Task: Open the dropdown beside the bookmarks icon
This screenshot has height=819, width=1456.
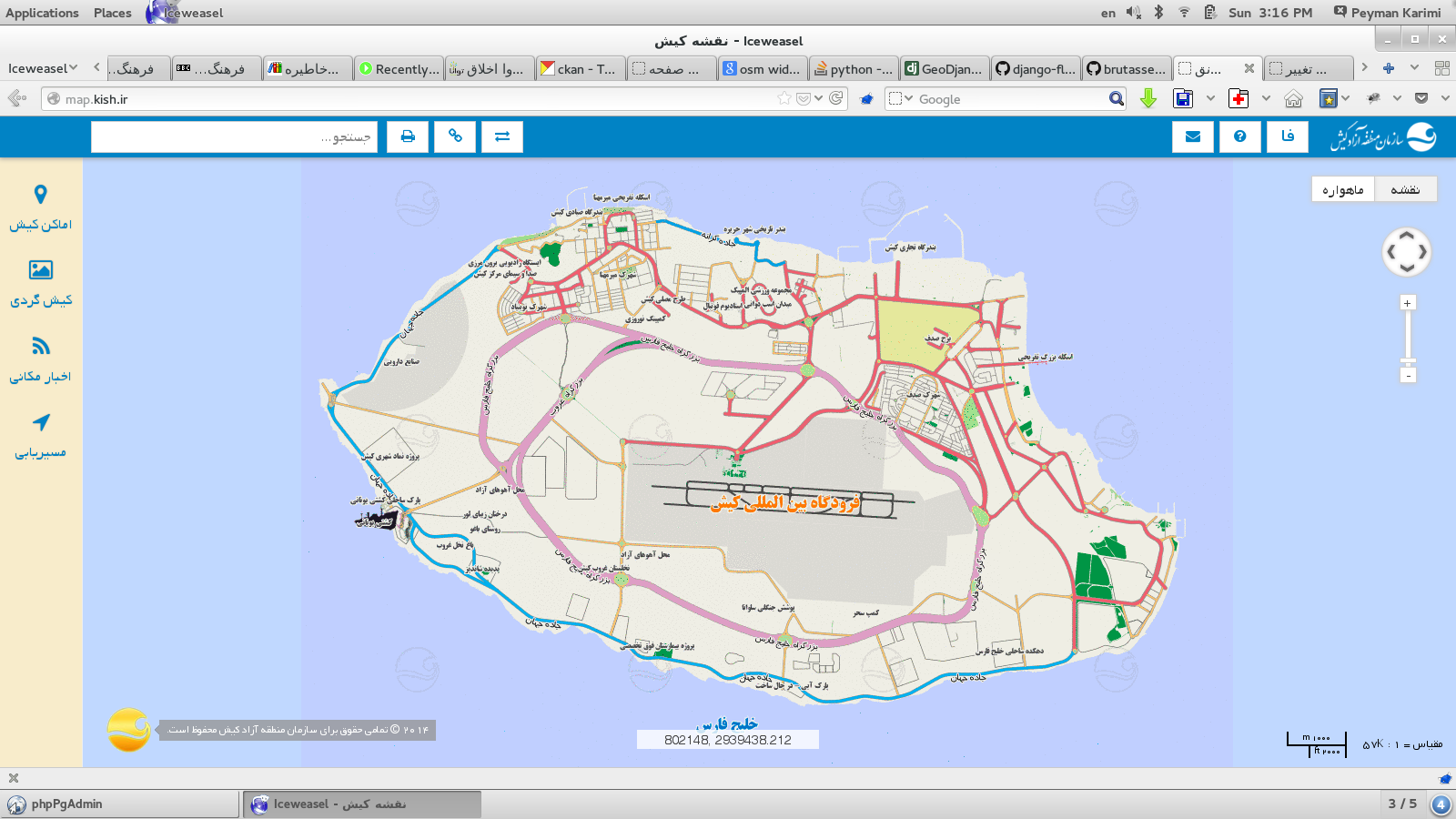Action: click(1345, 98)
